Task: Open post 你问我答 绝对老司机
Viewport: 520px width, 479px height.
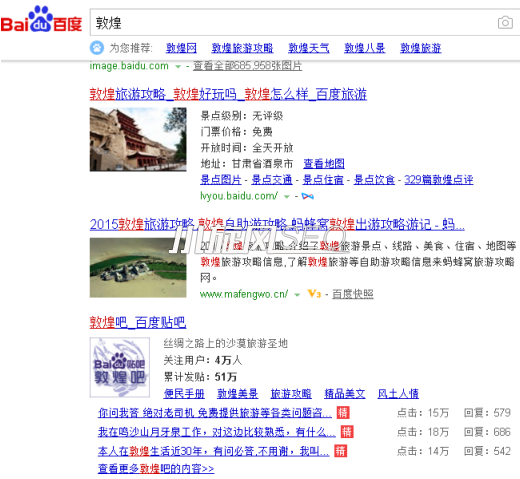Action: coord(215,413)
